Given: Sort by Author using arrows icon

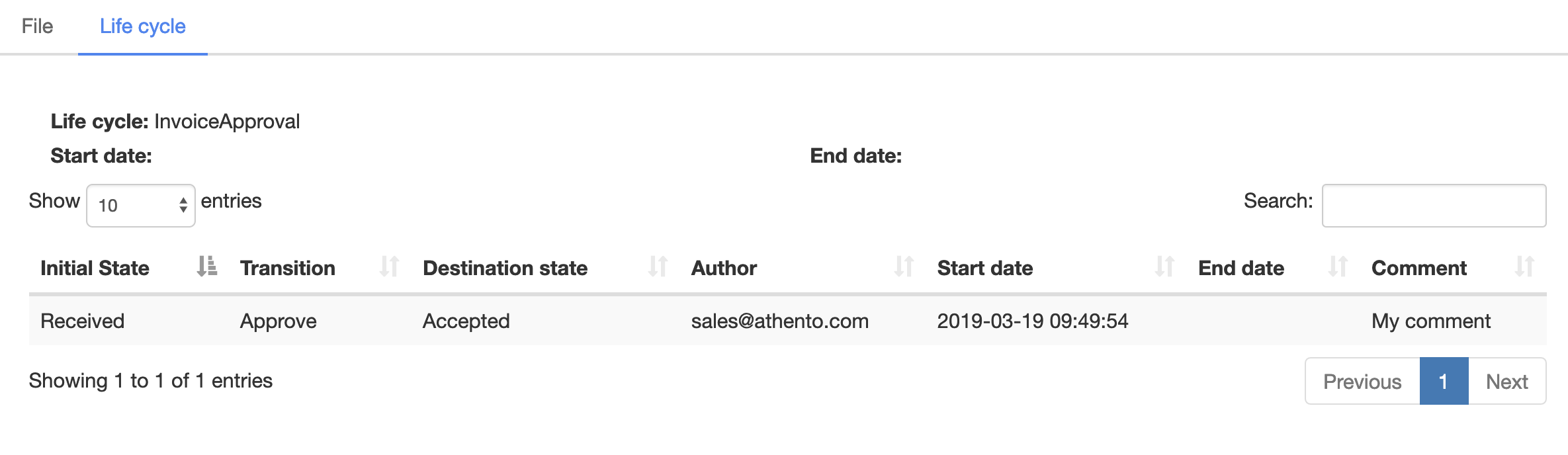Looking at the screenshot, I should point(904,267).
